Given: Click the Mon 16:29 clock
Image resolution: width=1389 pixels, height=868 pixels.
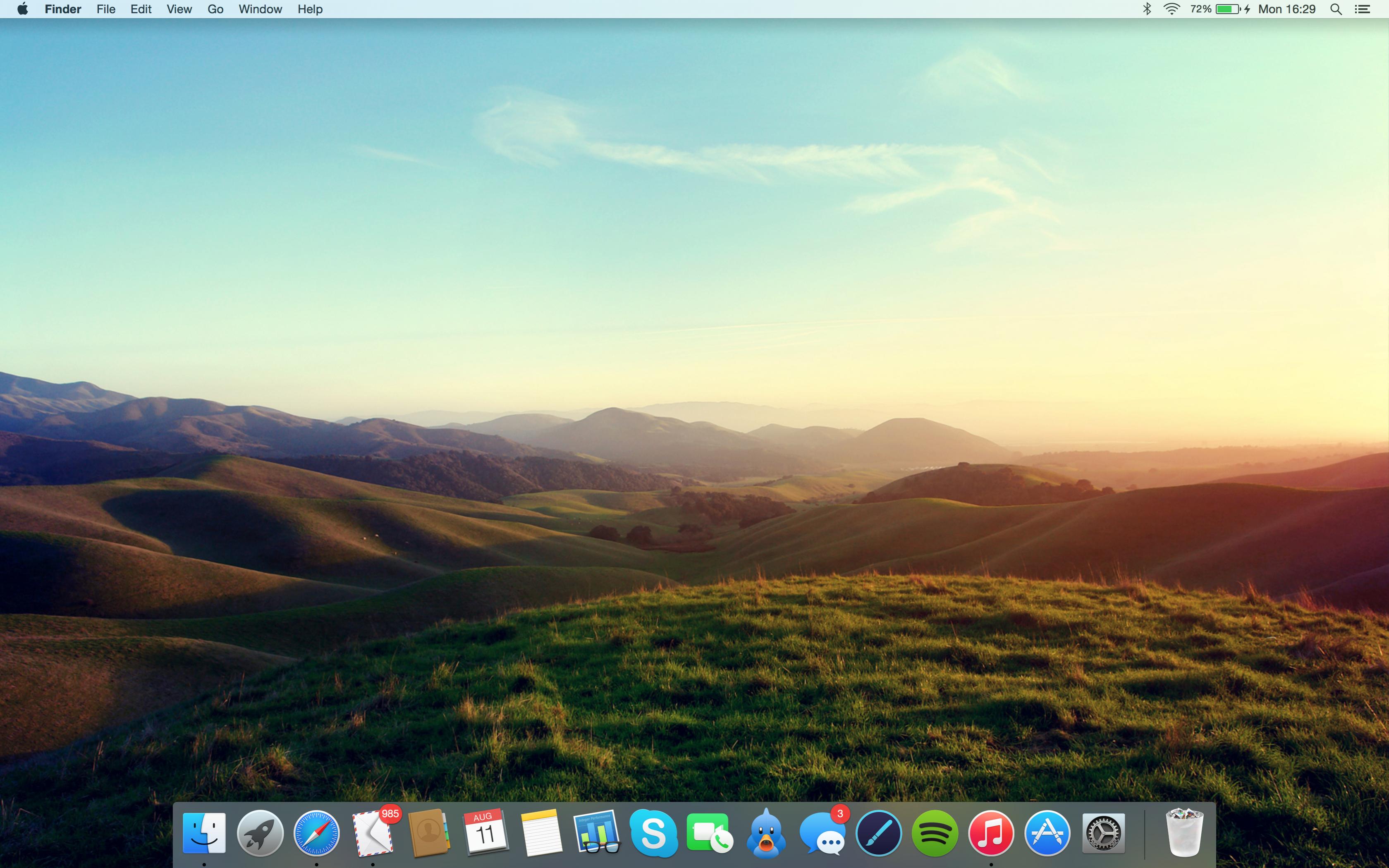Looking at the screenshot, I should [x=1287, y=9].
